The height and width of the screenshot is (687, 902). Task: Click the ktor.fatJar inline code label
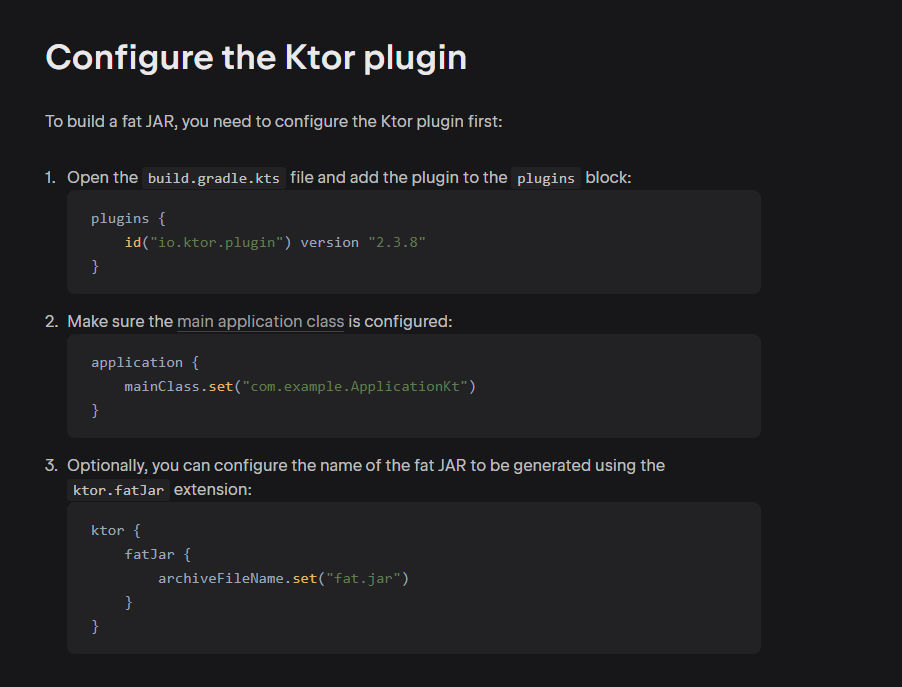(x=118, y=491)
